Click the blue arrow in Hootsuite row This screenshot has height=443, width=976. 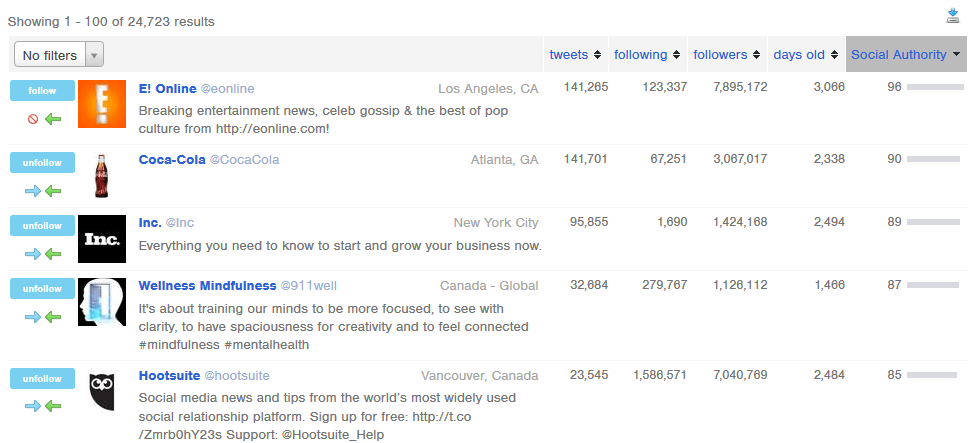(x=33, y=406)
